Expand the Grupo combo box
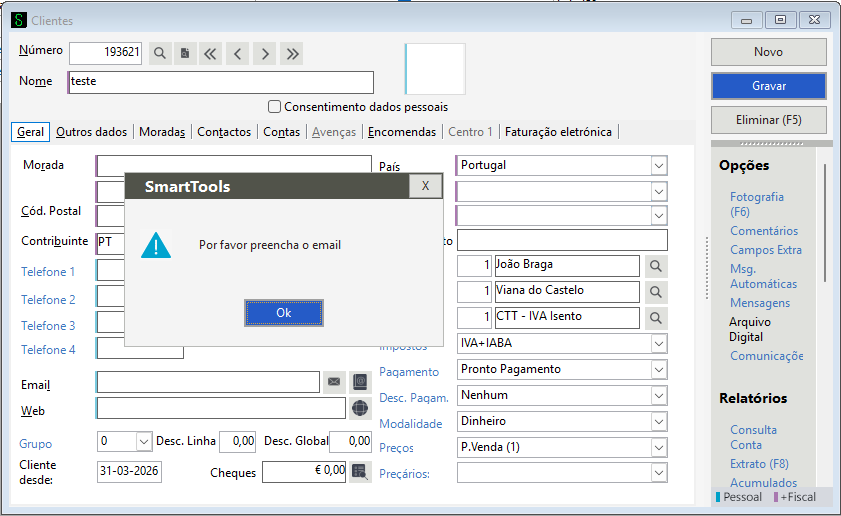 tap(143, 442)
